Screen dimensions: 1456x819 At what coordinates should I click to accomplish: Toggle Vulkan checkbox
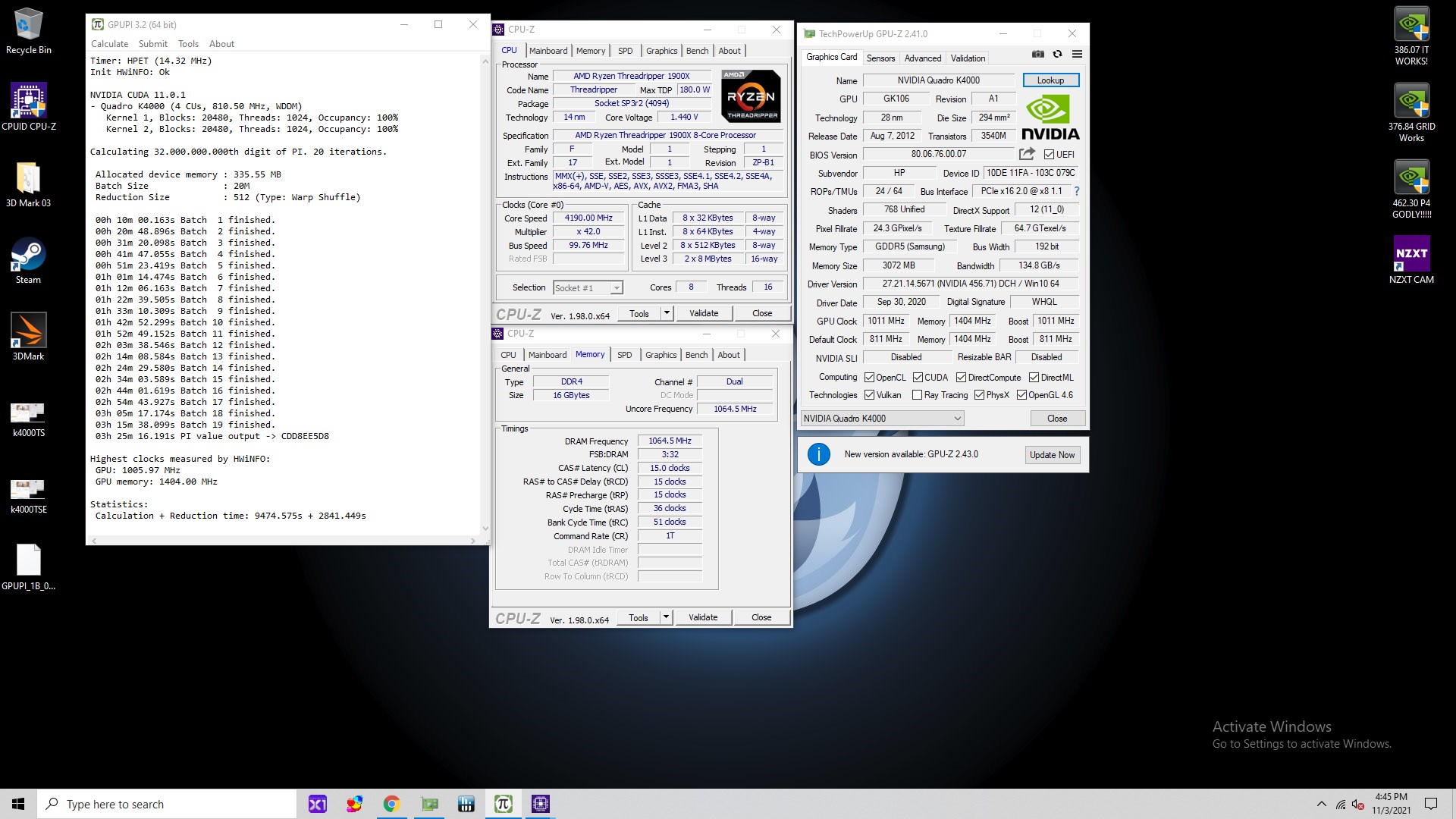click(870, 395)
